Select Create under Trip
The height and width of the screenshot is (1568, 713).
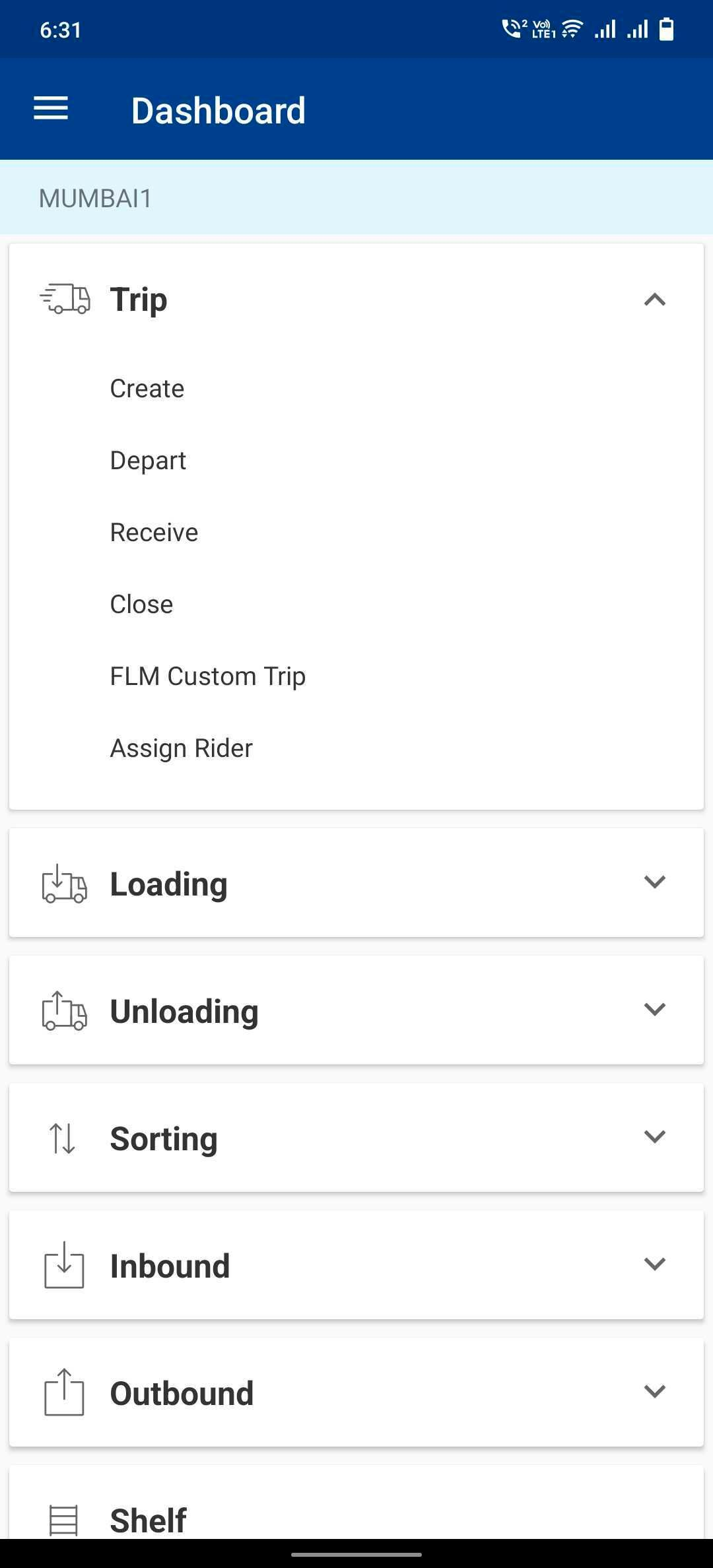147,389
